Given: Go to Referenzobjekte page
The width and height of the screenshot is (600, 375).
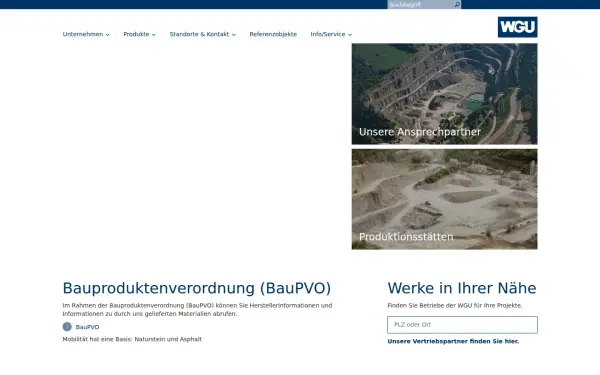Looking at the screenshot, I should coord(273,34).
